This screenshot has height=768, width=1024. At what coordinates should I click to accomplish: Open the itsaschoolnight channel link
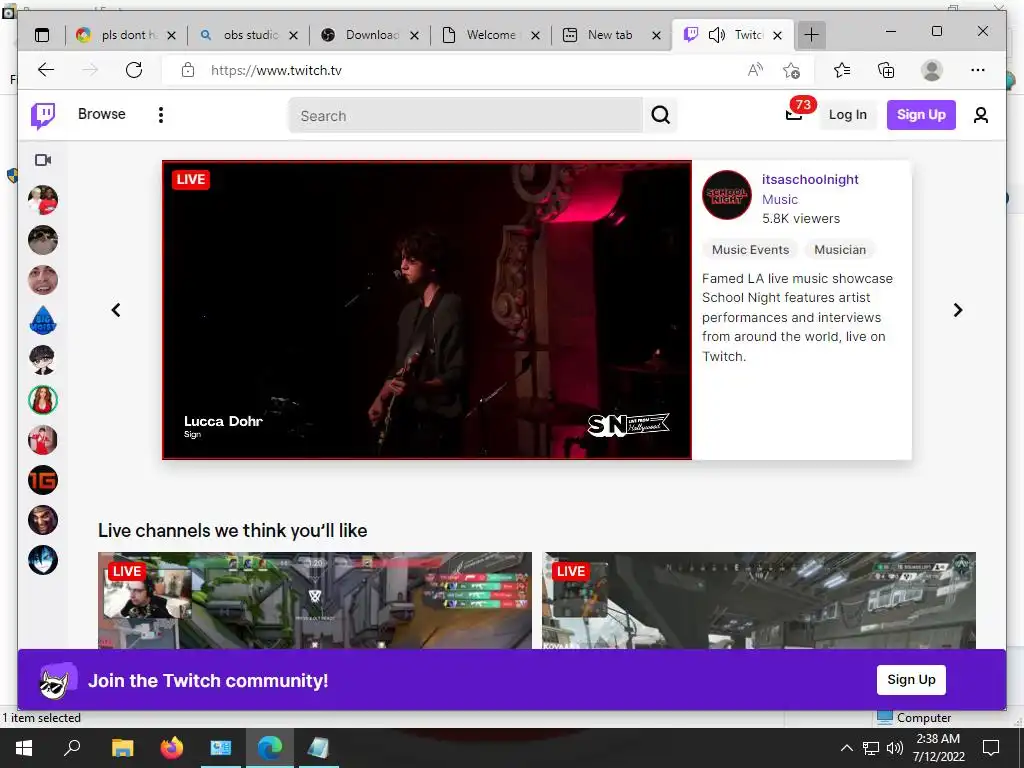click(810, 180)
